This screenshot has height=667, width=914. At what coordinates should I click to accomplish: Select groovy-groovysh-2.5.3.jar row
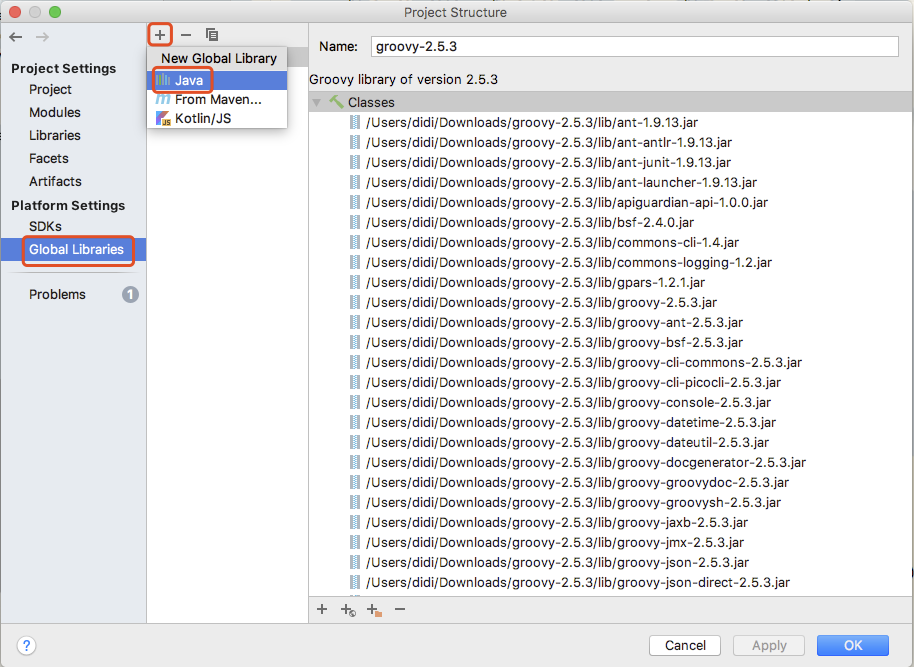[x=610, y=502]
